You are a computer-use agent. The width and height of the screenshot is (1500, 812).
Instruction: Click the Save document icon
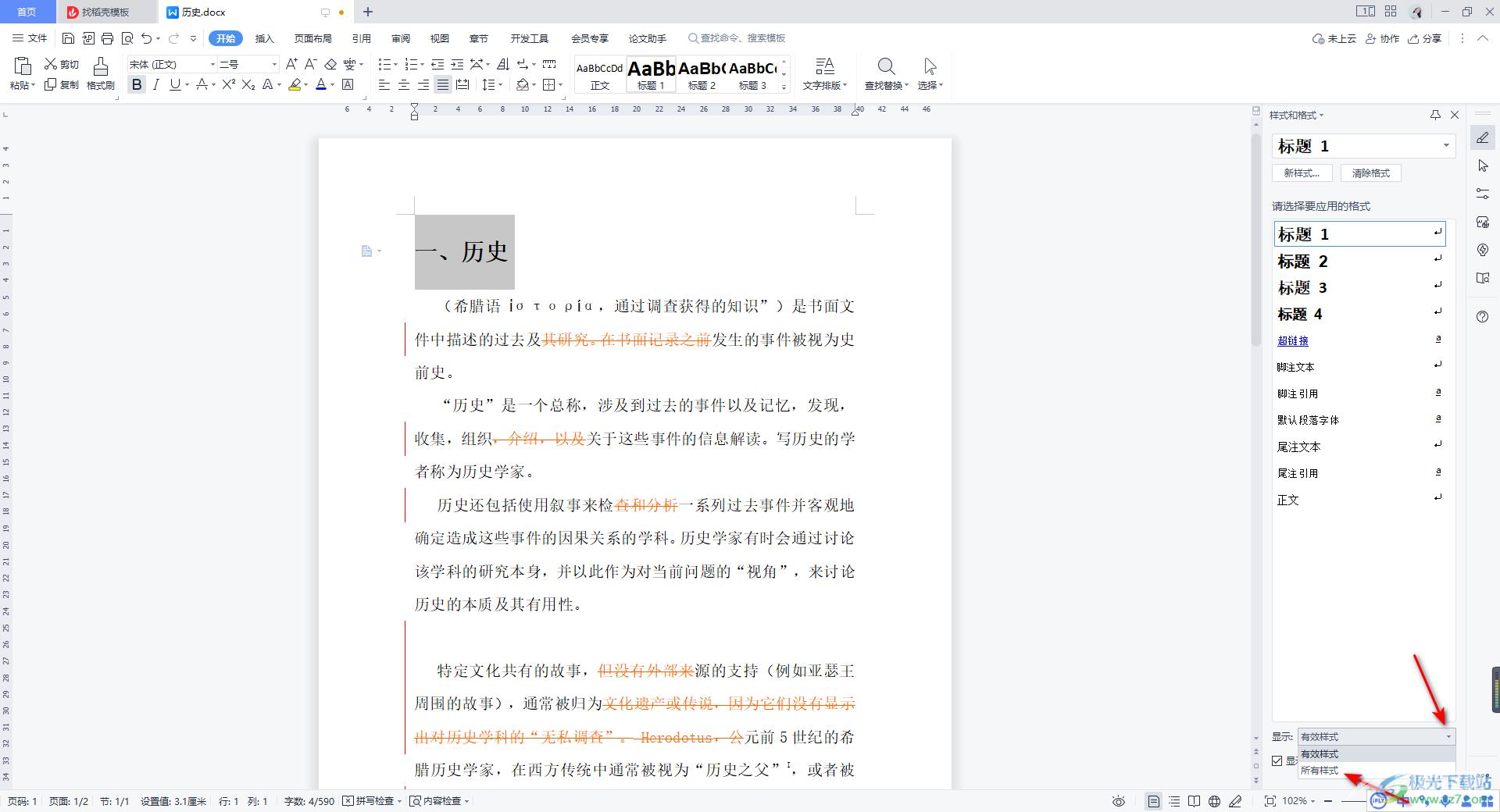(x=68, y=38)
